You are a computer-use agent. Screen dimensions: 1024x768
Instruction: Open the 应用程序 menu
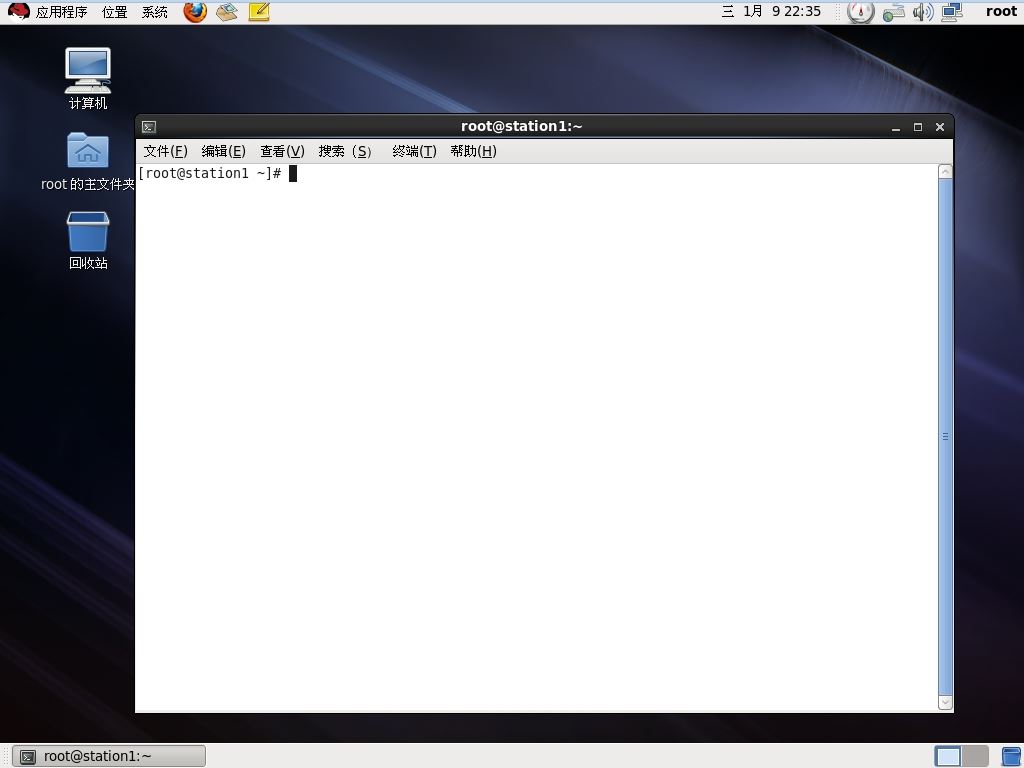point(61,12)
